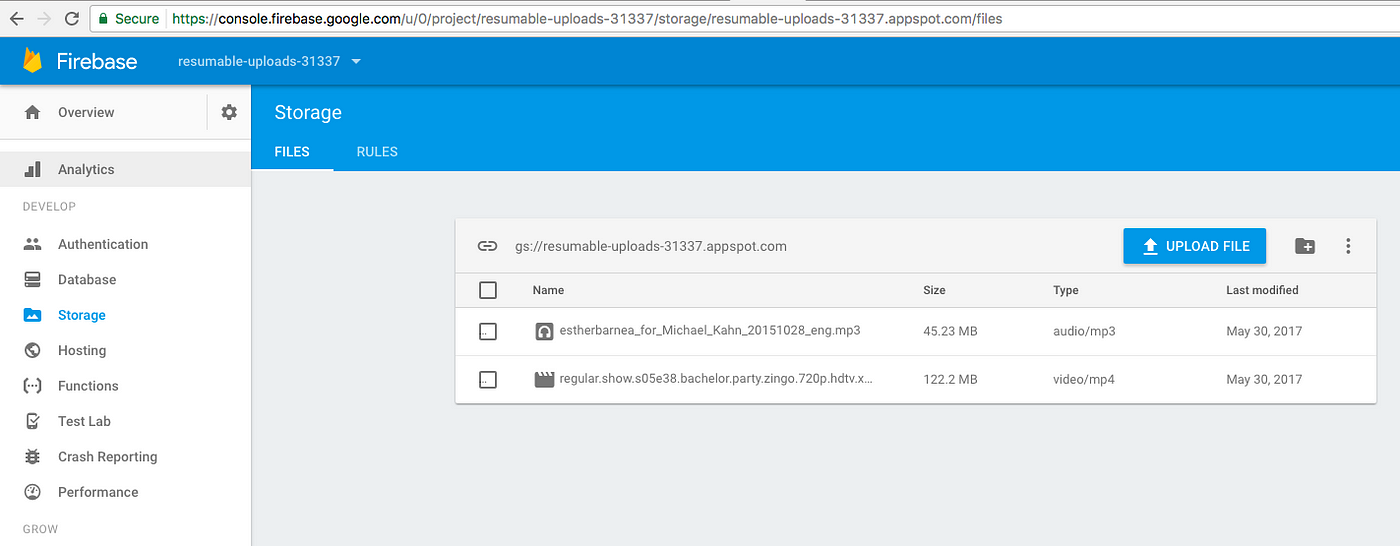The image size is (1400, 546).
Task: Click the Authentication people icon
Action: point(32,244)
